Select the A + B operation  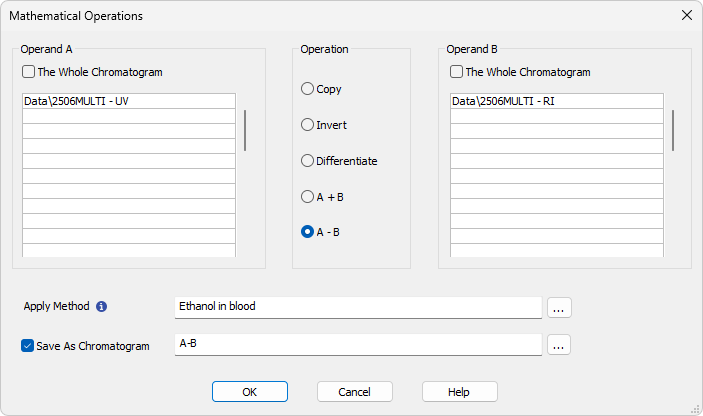[x=307, y=196]
